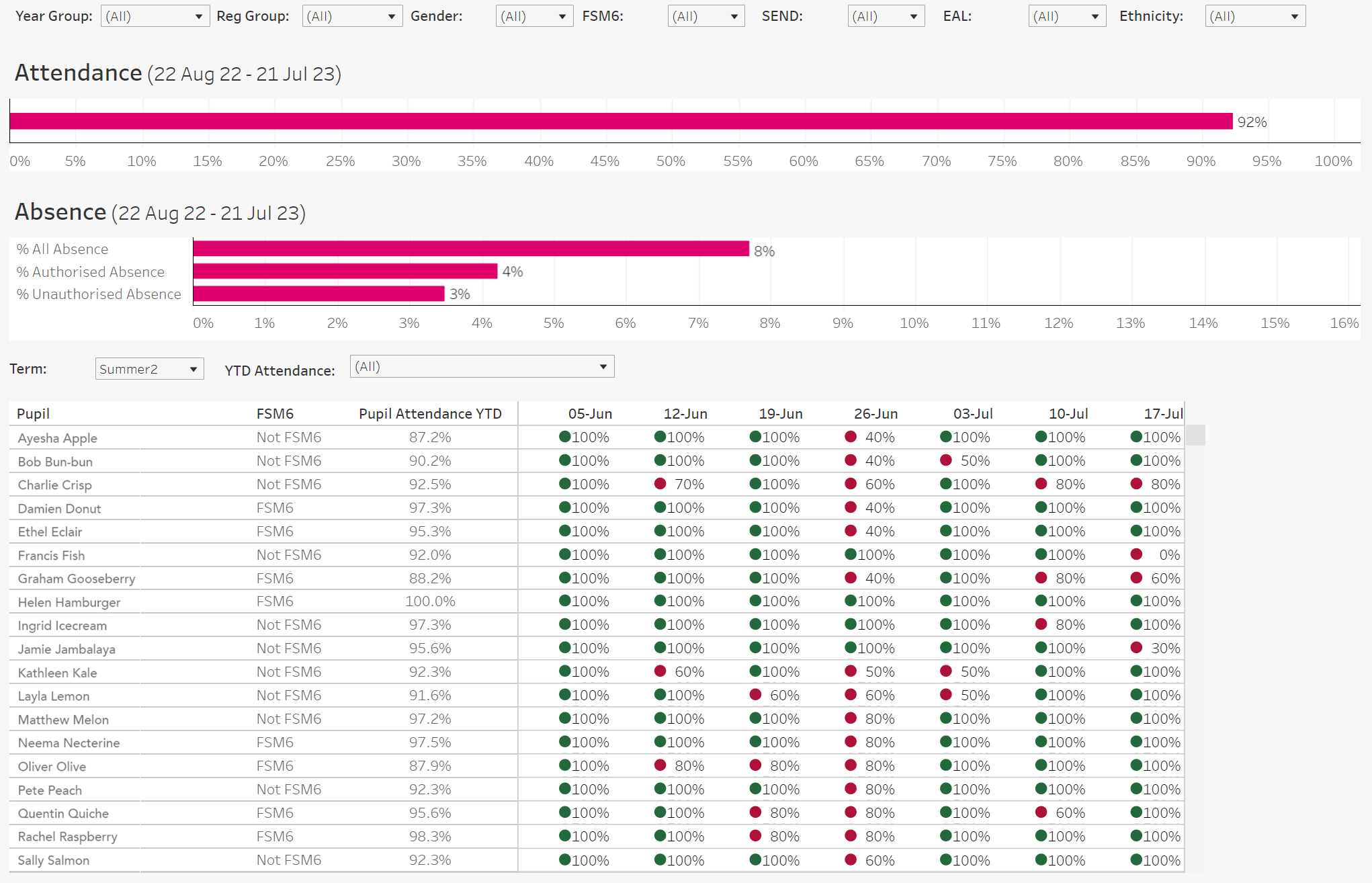Click the 26-Jun week column header
1372x883 pixels.
876,414
